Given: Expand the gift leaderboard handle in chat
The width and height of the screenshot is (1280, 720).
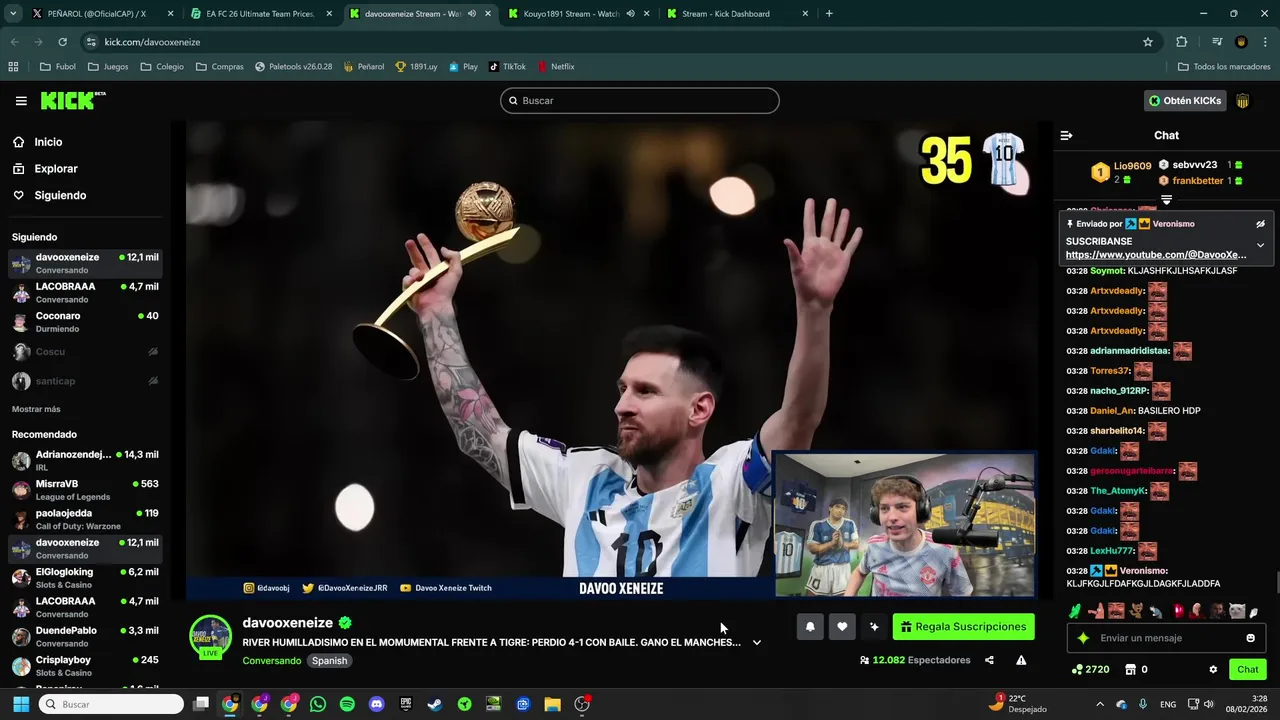Looking at the screenshot, I should pyautogui.click(x=1166, y=201).
